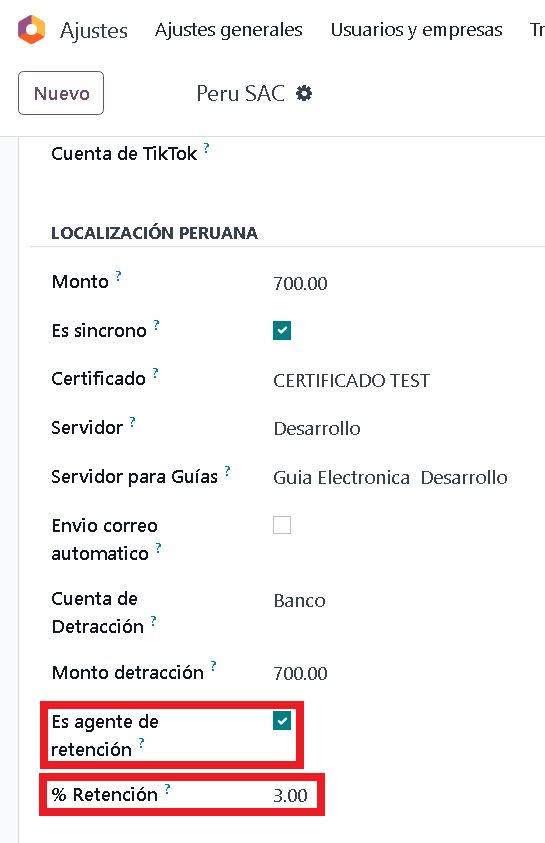Uncheck the Es sincrono checkbox

point(282,331)
